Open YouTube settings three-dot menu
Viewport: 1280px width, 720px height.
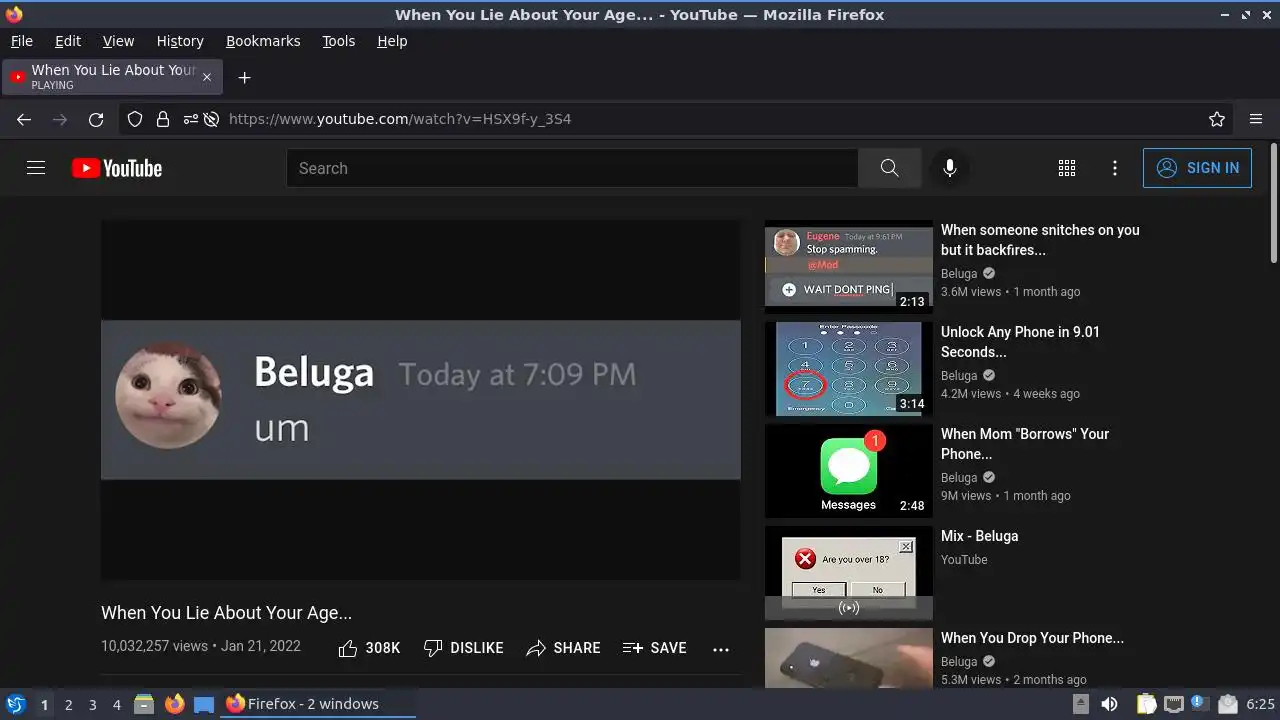(x=1115, y=168)
